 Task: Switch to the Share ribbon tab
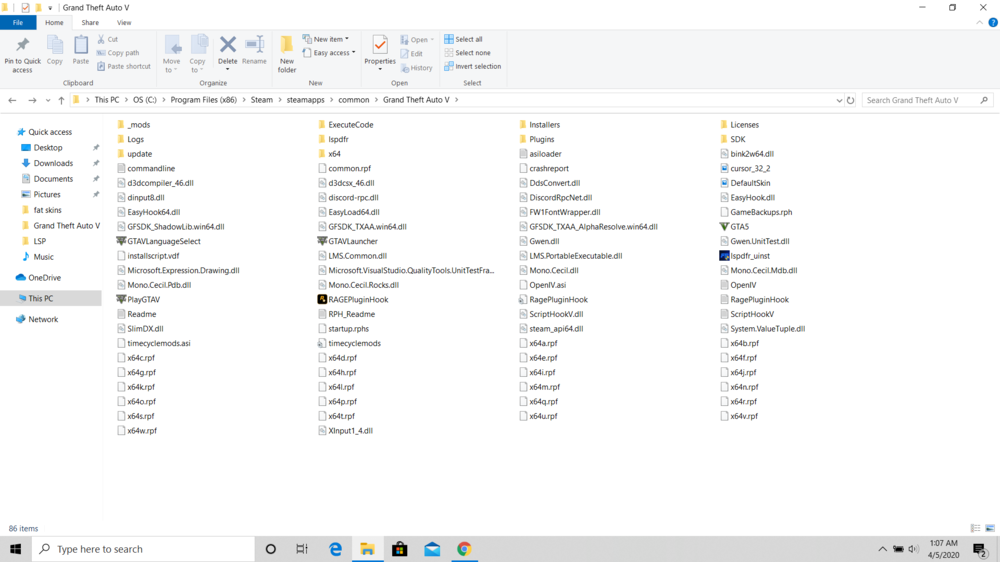click(x=90, y=22)
